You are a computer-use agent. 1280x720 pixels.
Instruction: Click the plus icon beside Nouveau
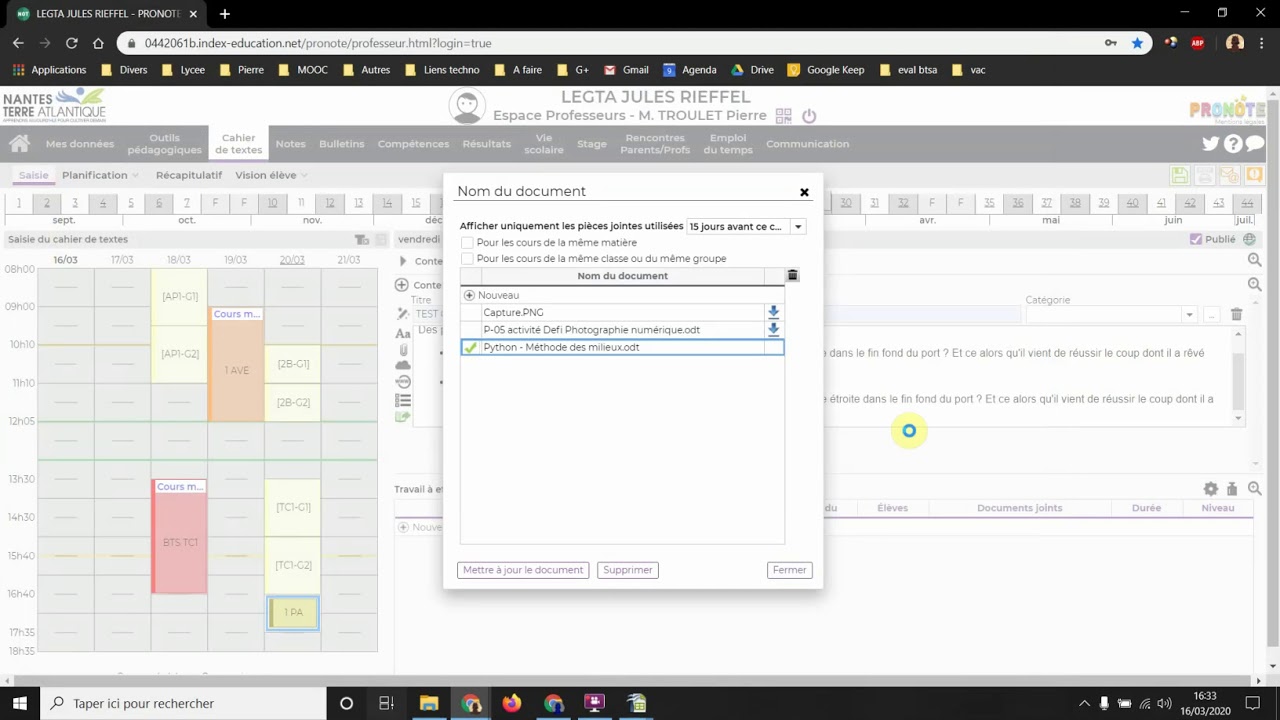(x=469, y=295)
